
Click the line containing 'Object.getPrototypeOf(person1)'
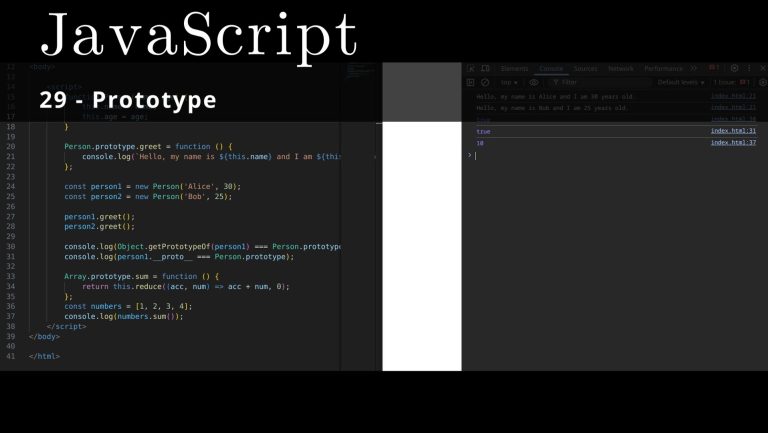coord(202,246)
